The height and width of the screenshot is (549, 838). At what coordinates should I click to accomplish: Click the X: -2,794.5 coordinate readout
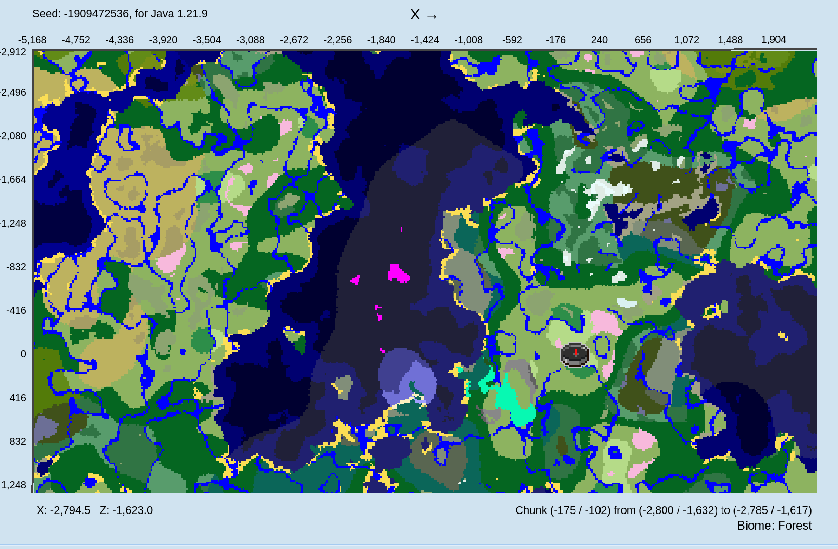64,510
